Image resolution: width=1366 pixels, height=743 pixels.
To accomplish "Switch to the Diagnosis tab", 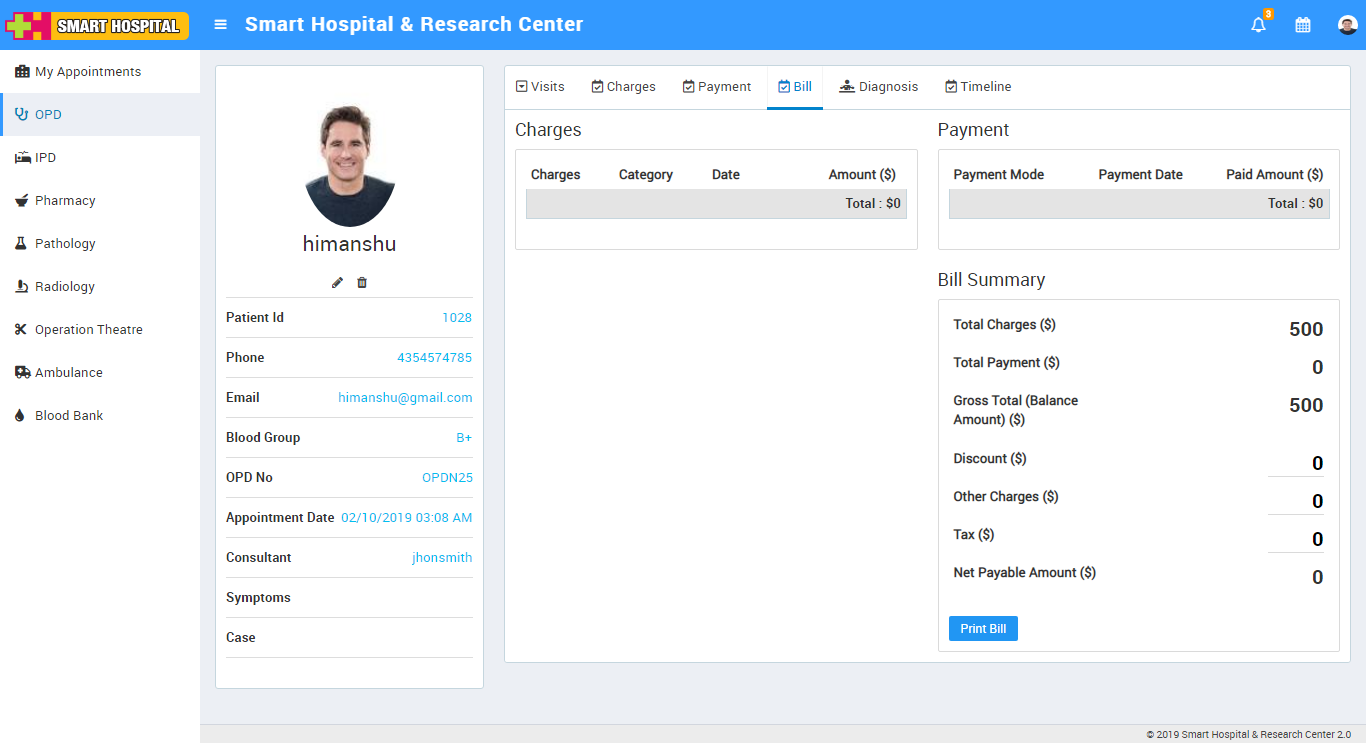I will (878, 87).
